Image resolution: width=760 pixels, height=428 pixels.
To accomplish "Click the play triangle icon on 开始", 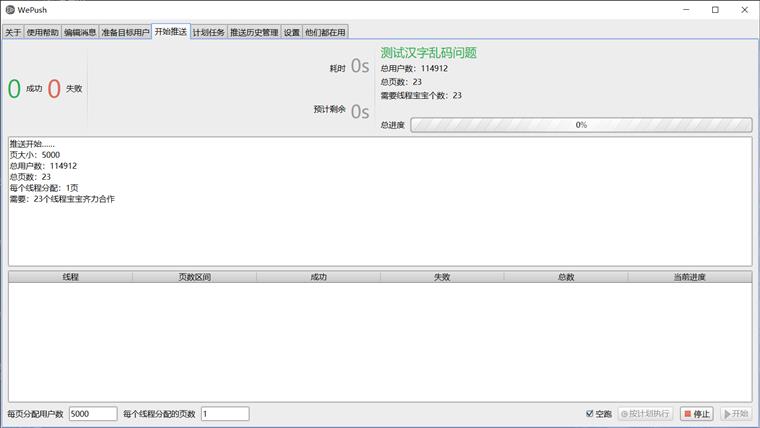I will pyautogui.click(x=727, y=414).
